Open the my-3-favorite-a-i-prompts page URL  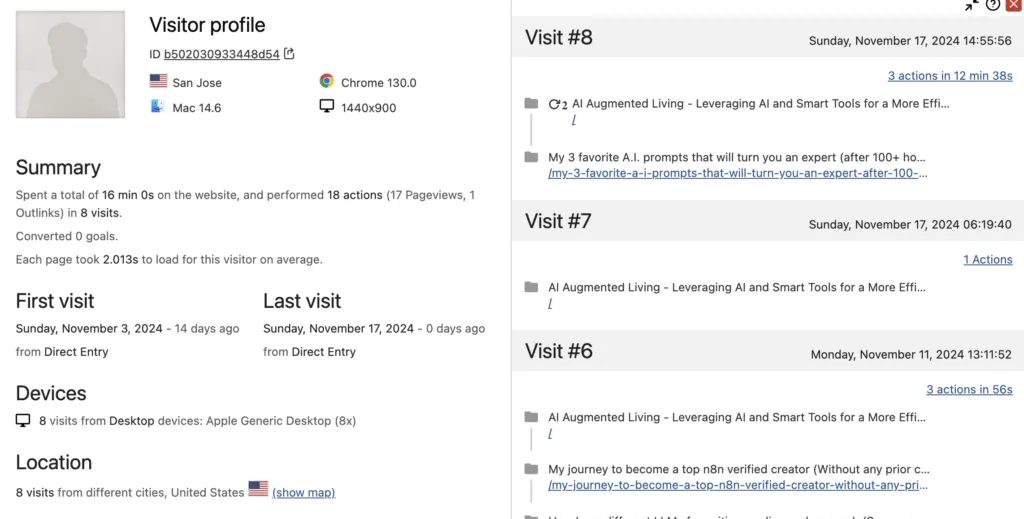[x=737, y=173]
